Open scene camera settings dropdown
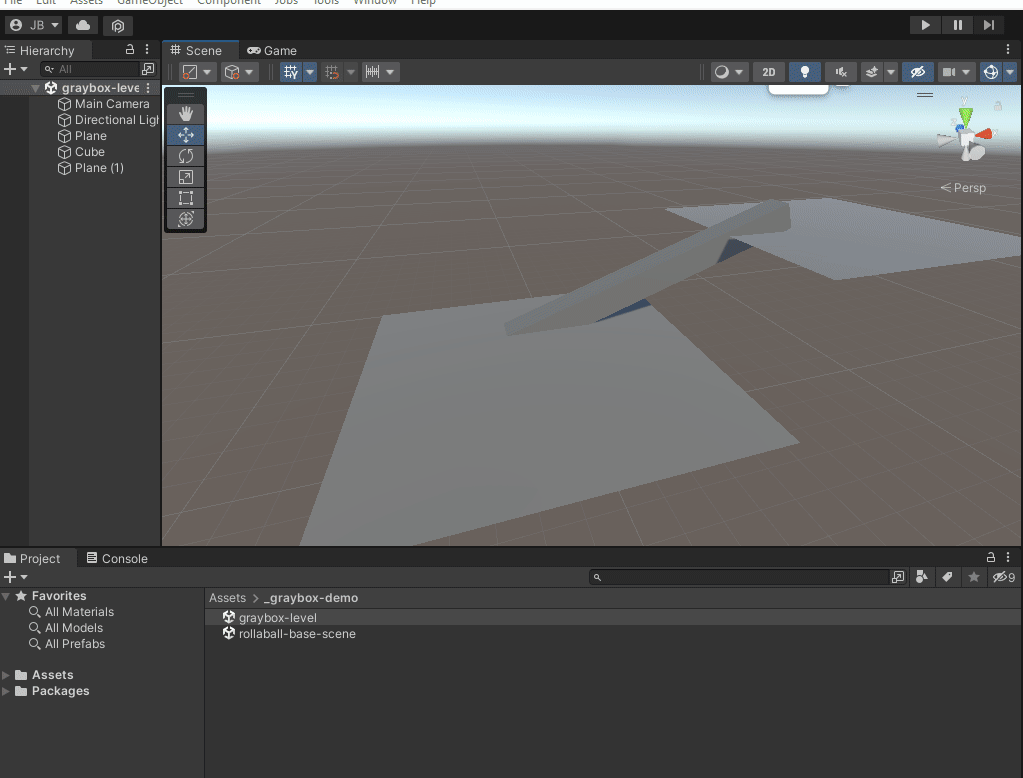1023x778 pixels. tap(956, 72)
